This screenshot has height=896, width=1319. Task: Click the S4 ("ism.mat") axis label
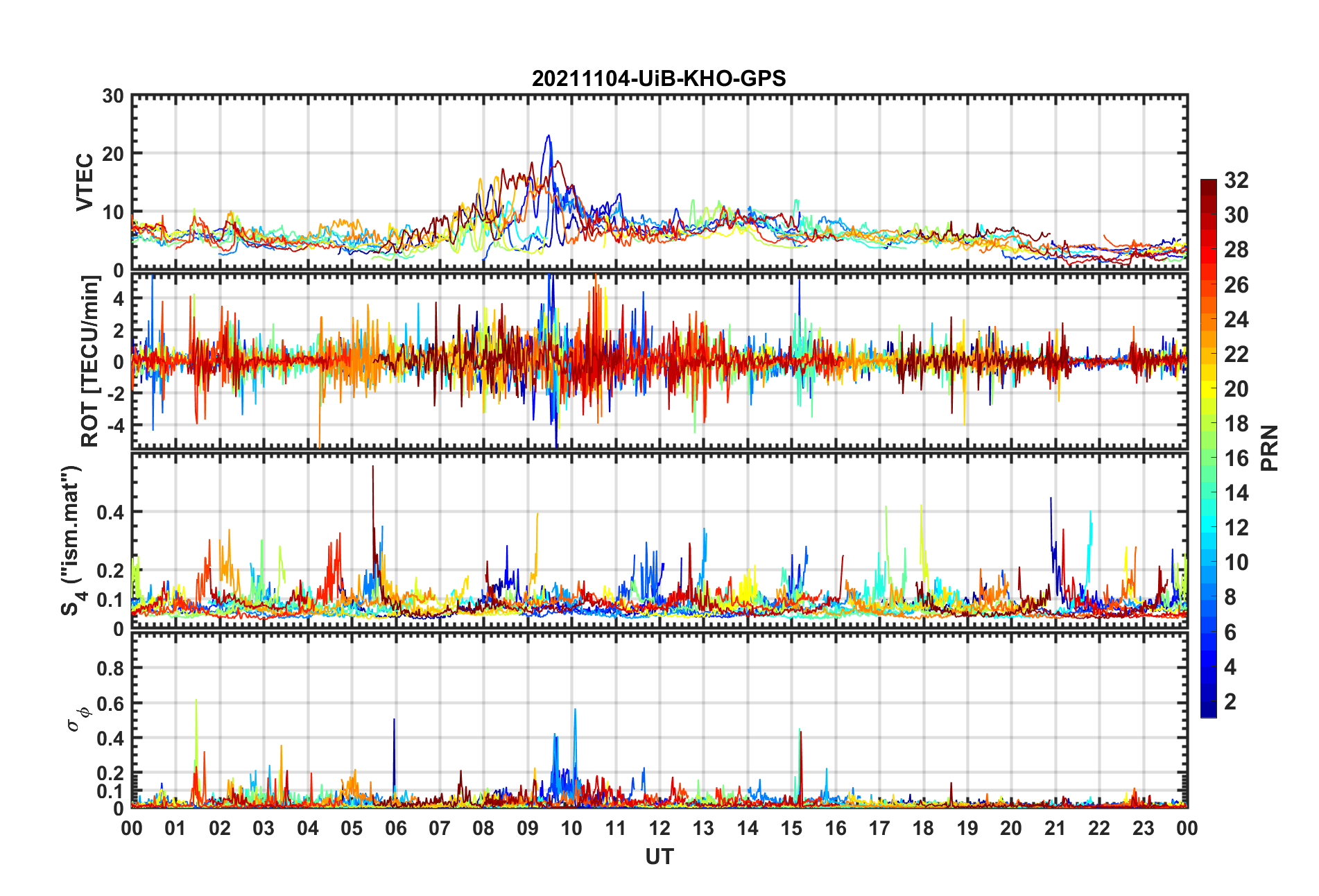(71, 541)
